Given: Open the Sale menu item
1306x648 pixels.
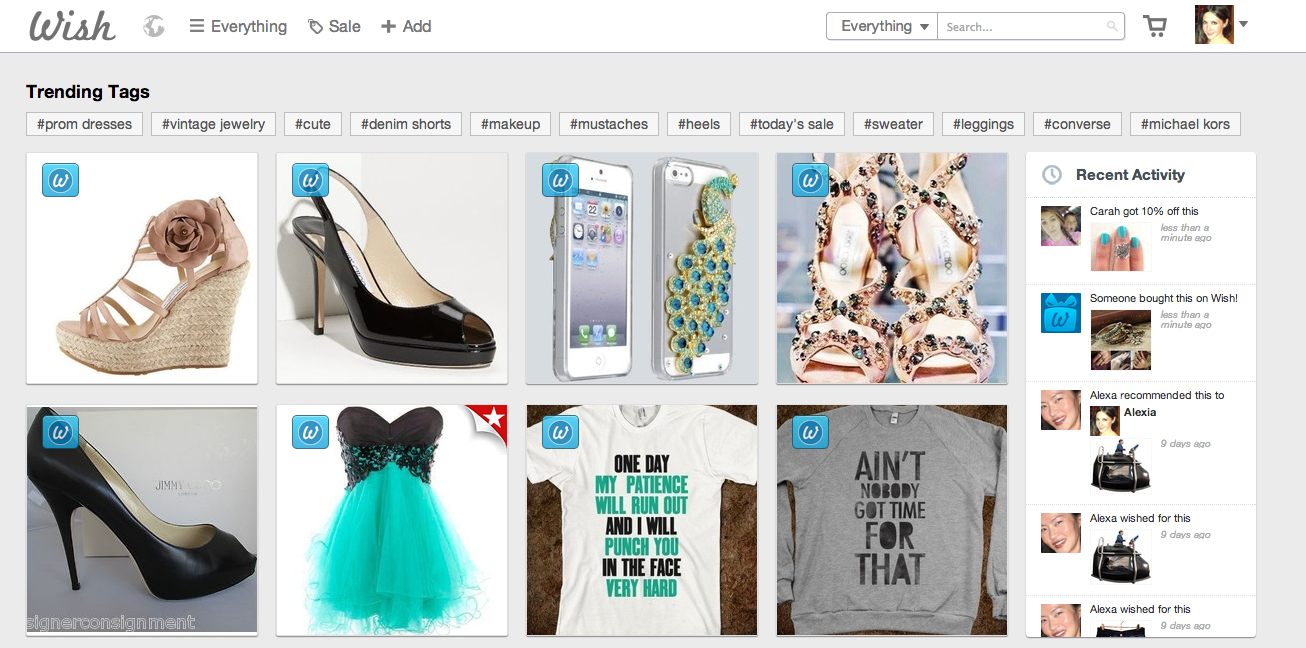Looking at the screenshot, I should pyautogui.click(x=334, y=26).
